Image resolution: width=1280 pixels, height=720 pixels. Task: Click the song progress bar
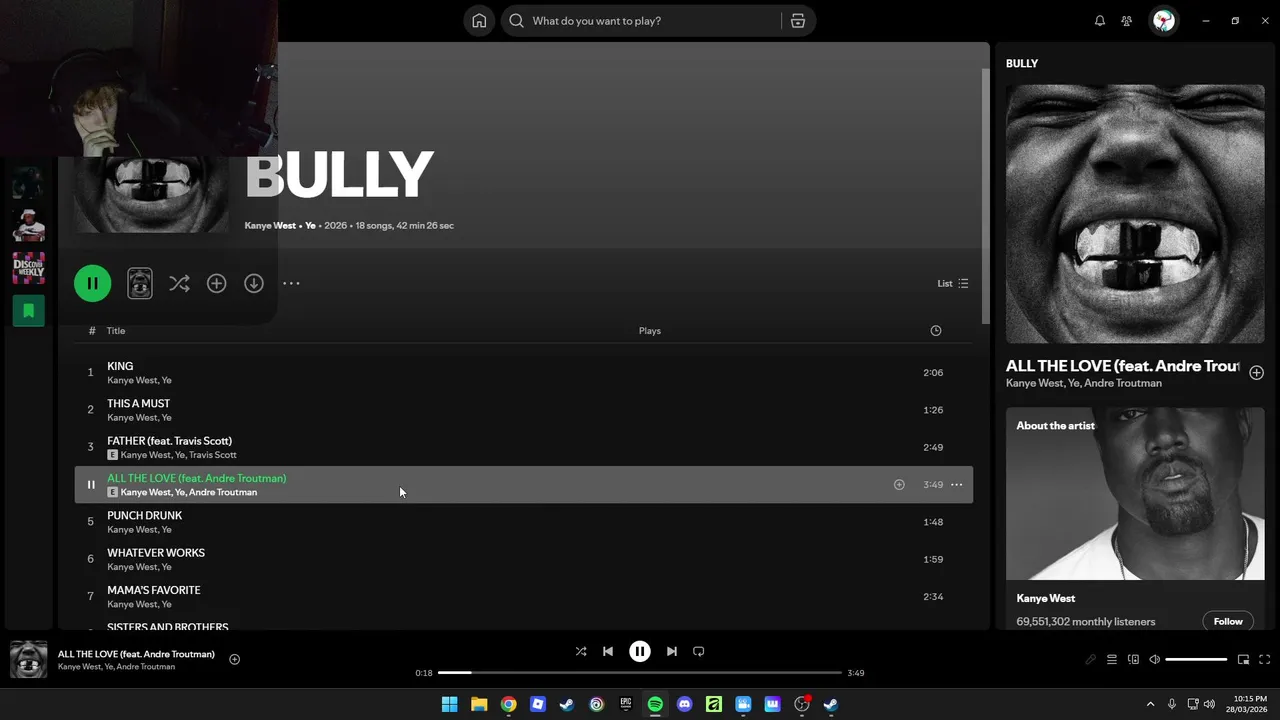640,673
